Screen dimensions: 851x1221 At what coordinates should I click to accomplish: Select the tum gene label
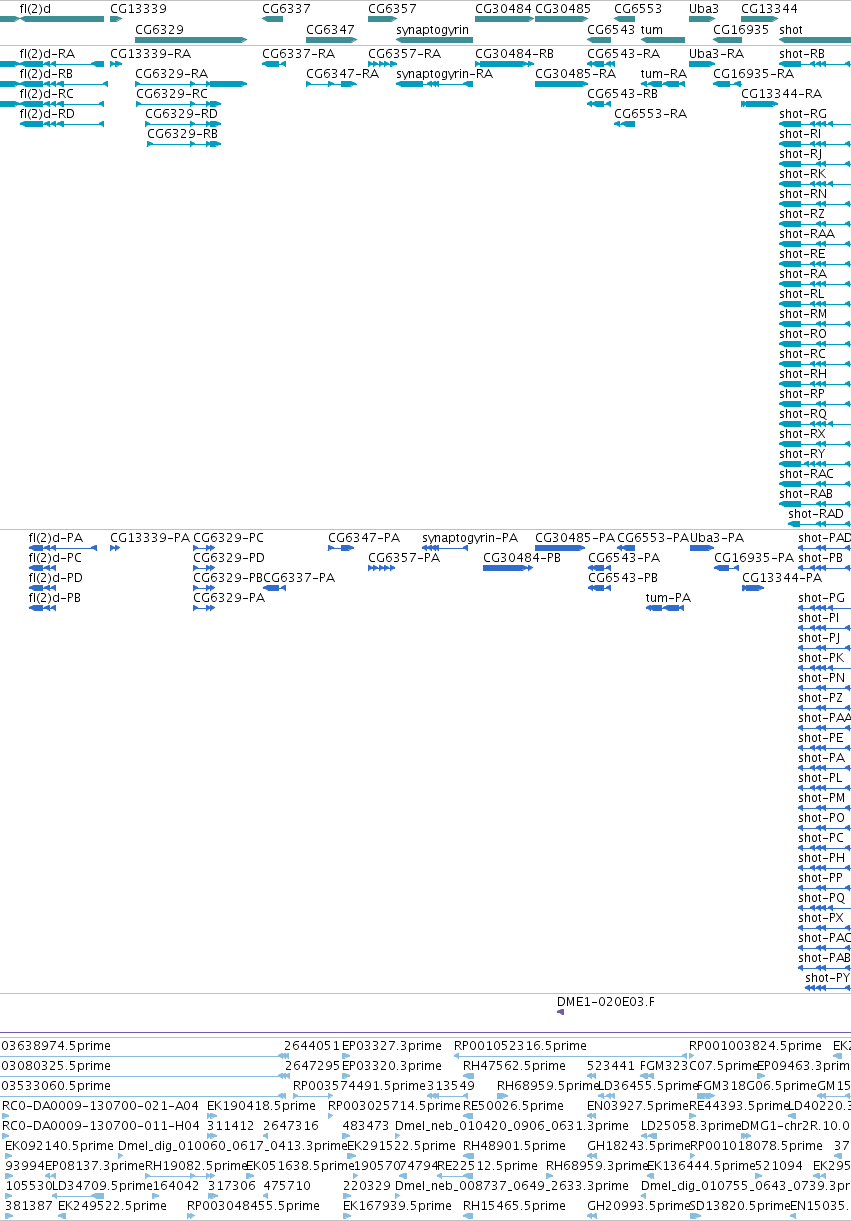(x=651, y=30)
